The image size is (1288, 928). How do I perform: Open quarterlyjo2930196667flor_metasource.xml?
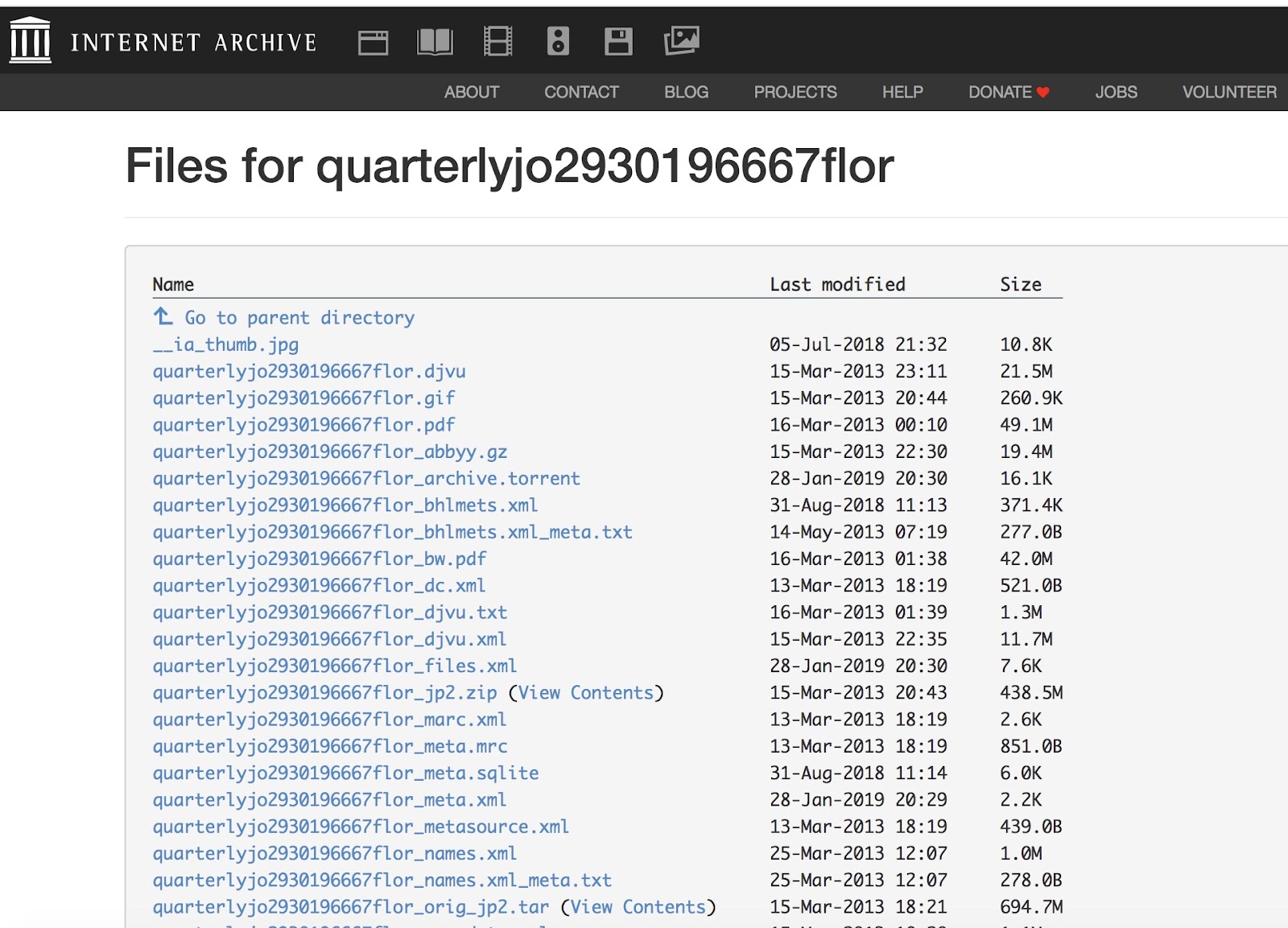coord(361,827)
